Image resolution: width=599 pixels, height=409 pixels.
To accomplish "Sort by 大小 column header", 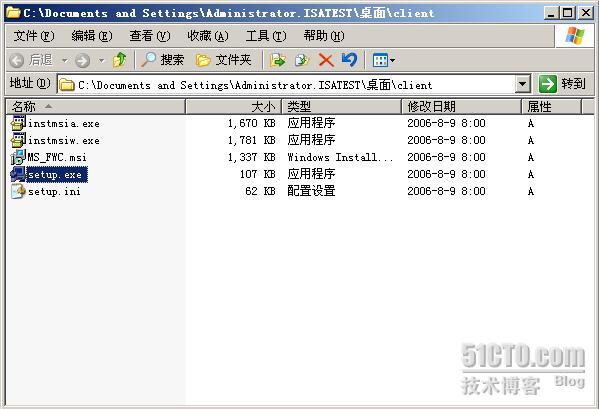I will 233,107.
